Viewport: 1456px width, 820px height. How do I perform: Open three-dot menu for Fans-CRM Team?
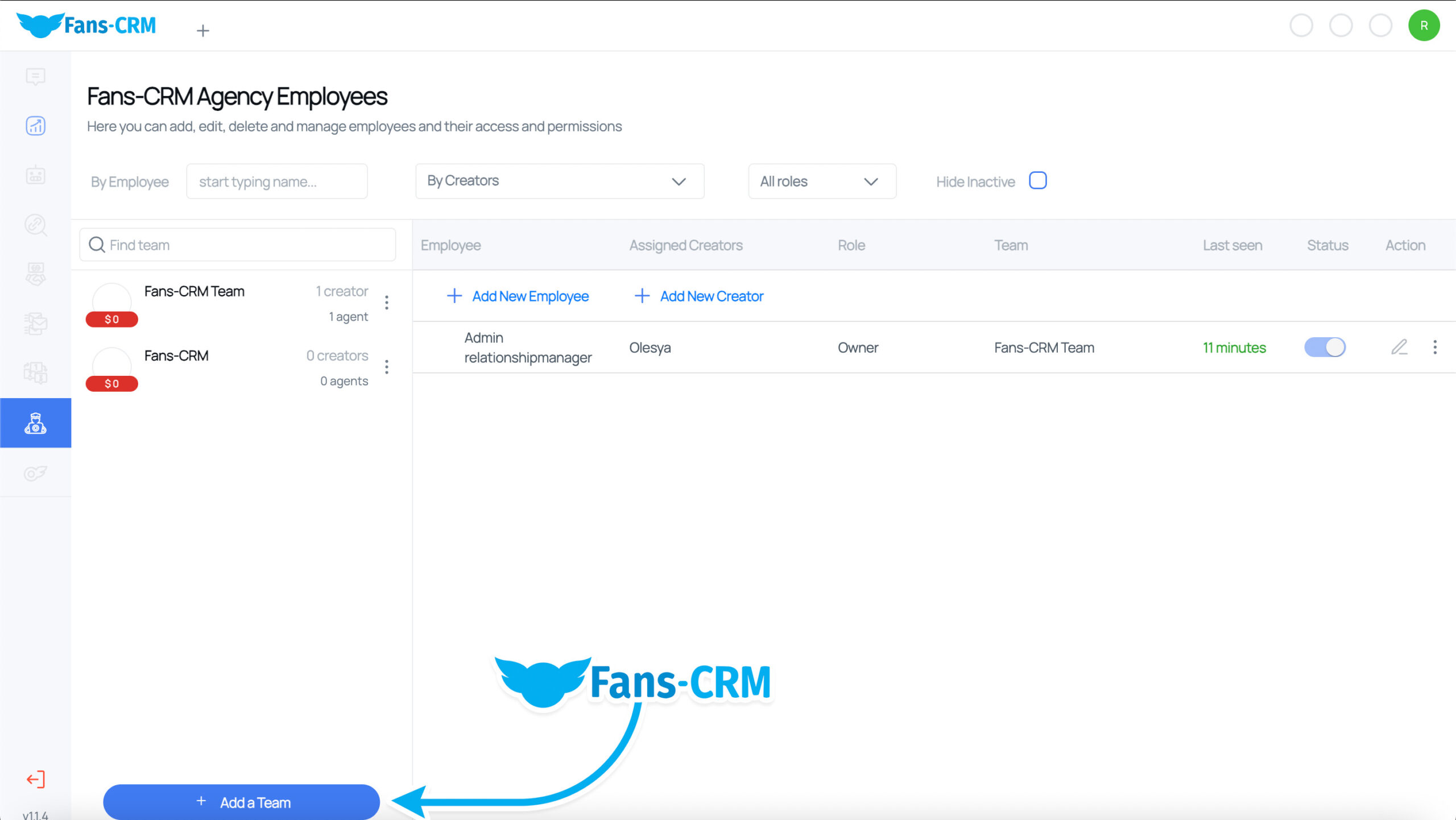(387, 303)
